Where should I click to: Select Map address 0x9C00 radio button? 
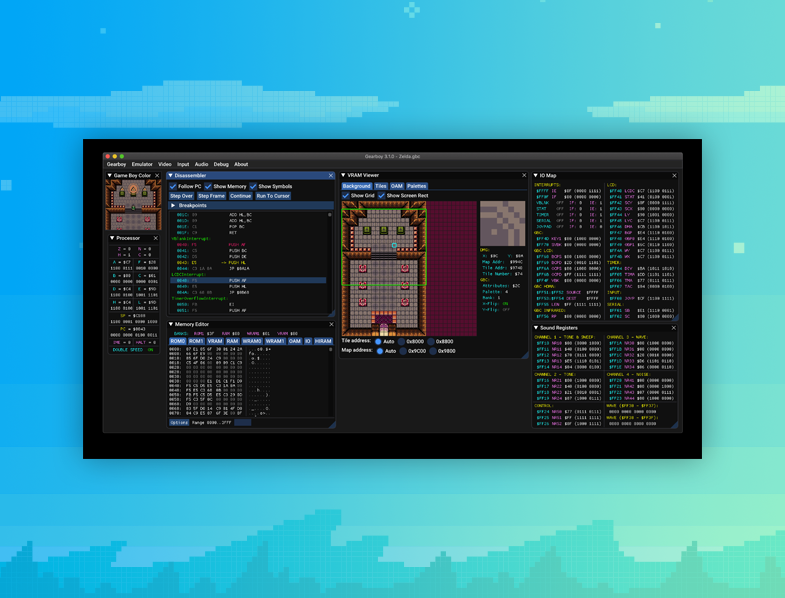tap(403, 351)
